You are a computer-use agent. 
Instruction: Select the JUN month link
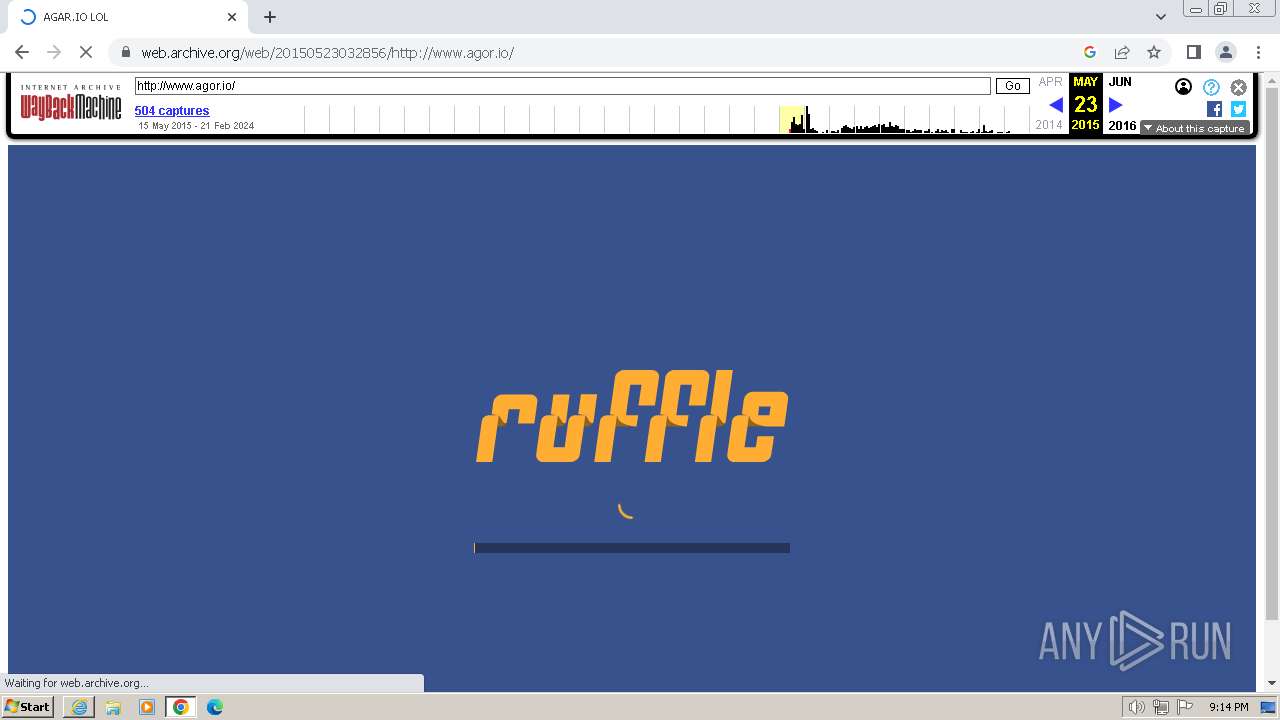point(1120,82)
